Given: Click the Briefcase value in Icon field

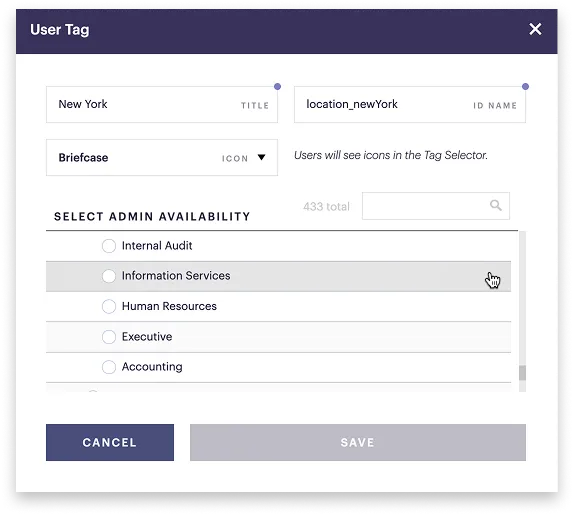Looking at the screenshot, I should [83, 157].
